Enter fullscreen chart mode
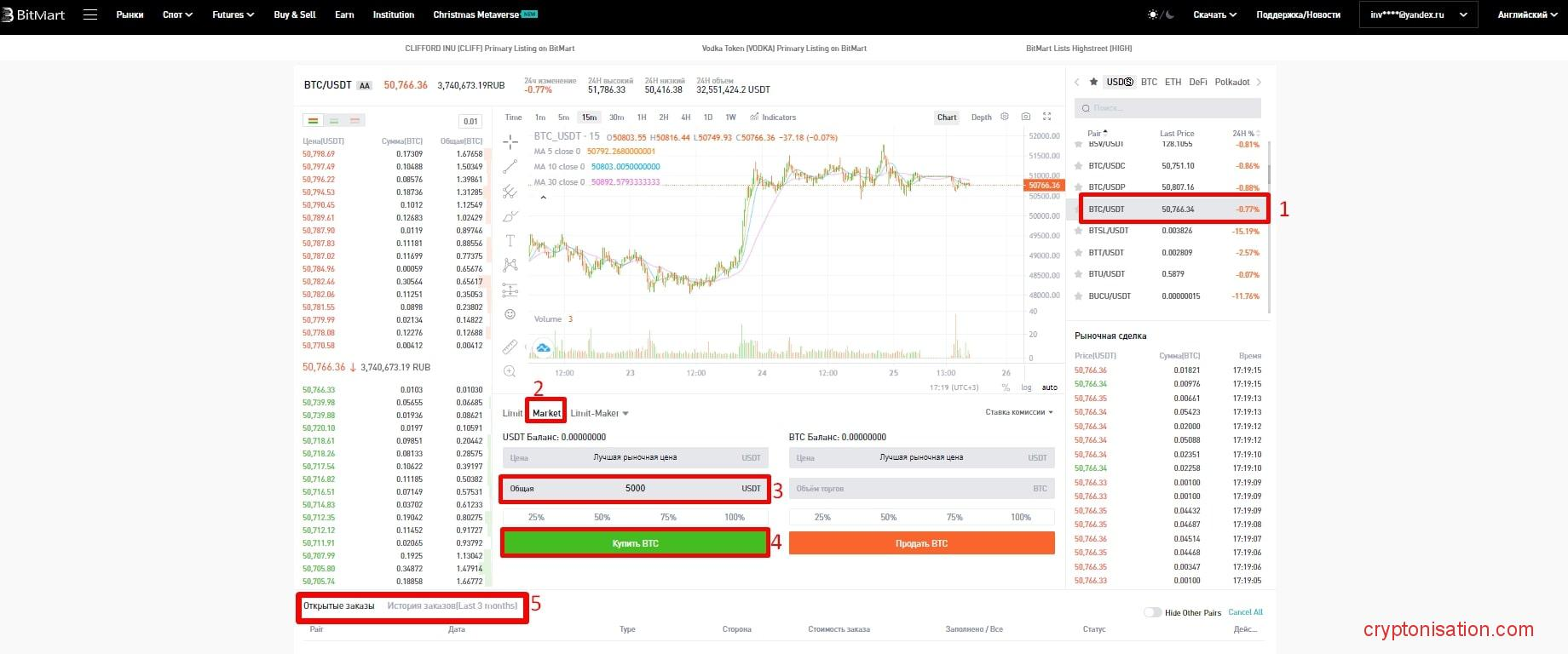 [x=1047, y=117]
